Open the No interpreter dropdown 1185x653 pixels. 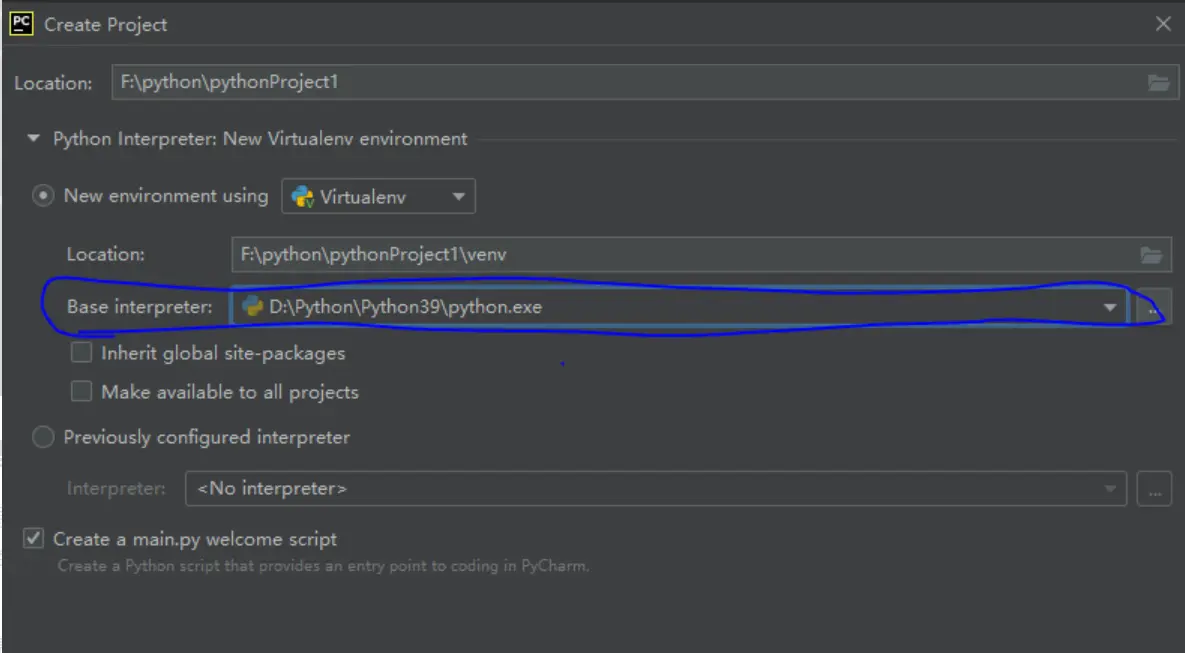[656, 489]
